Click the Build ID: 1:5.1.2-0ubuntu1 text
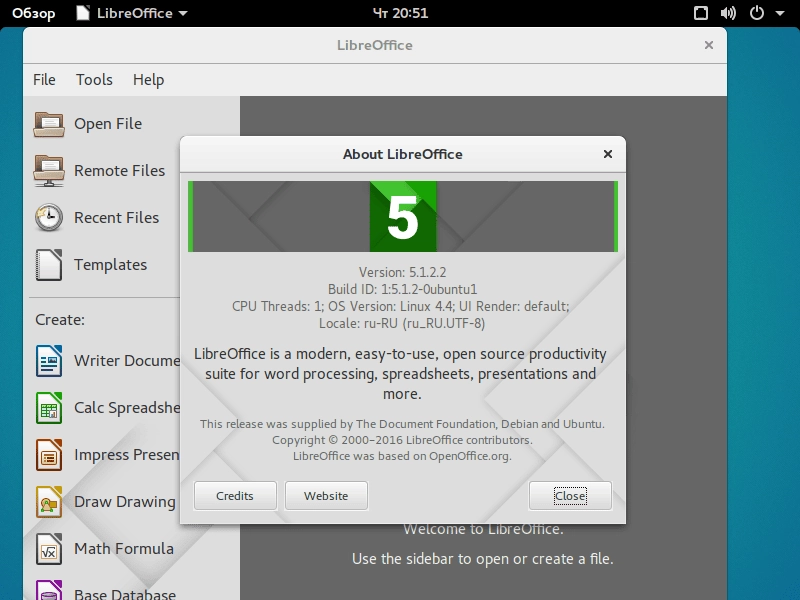Image resolution: width=800 pixels, height=600 pixels. [x=403, y=289]
